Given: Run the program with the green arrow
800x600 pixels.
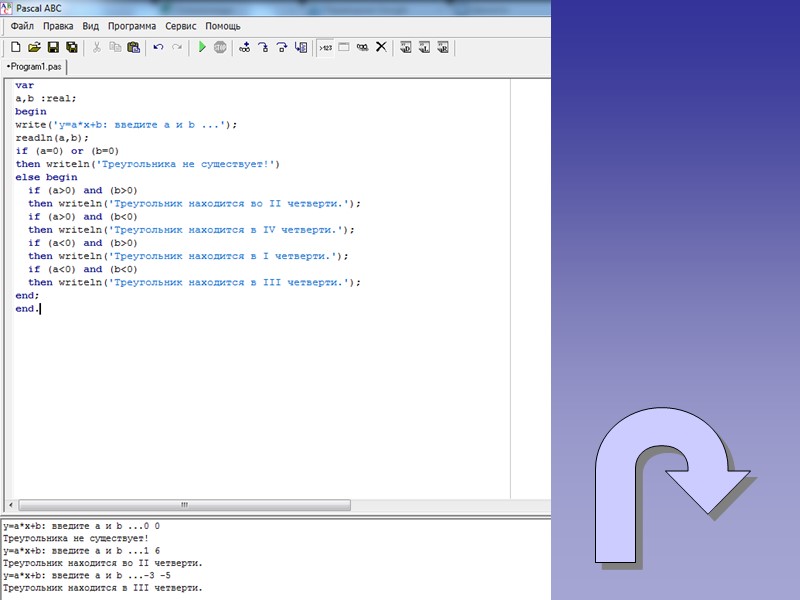Looking at the screenshot, I should pyautogui.click(x=201, y=47).
